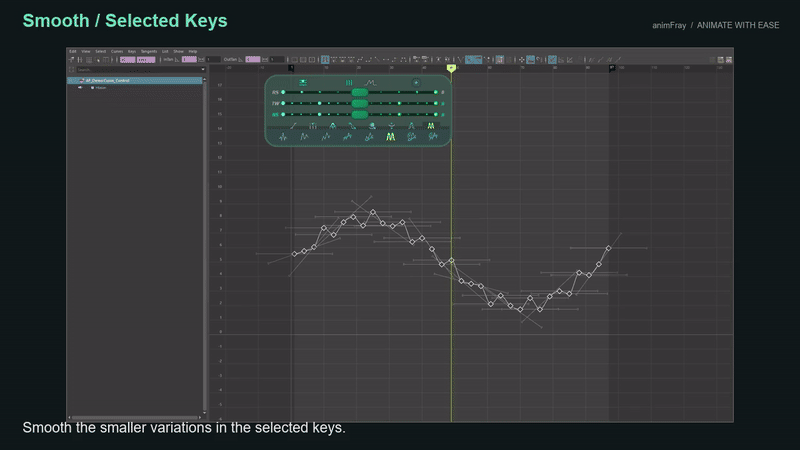Open the Tangents menu
The height and width of the screenshot is (450, 800).
tap(149, 52)
